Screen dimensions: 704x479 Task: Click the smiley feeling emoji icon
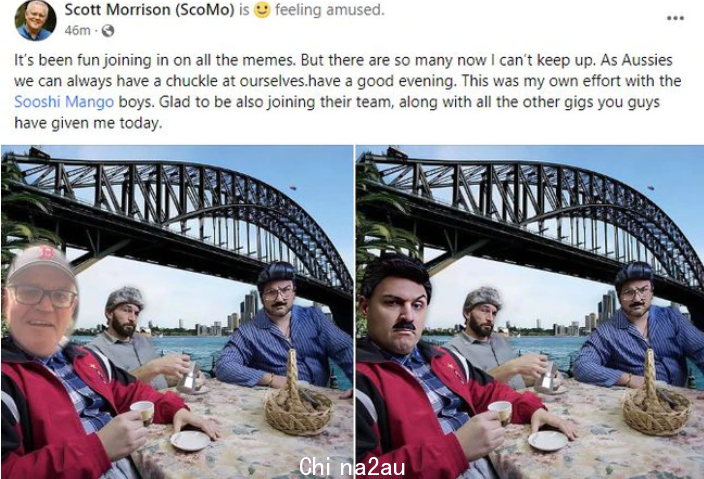coord(262,10)
